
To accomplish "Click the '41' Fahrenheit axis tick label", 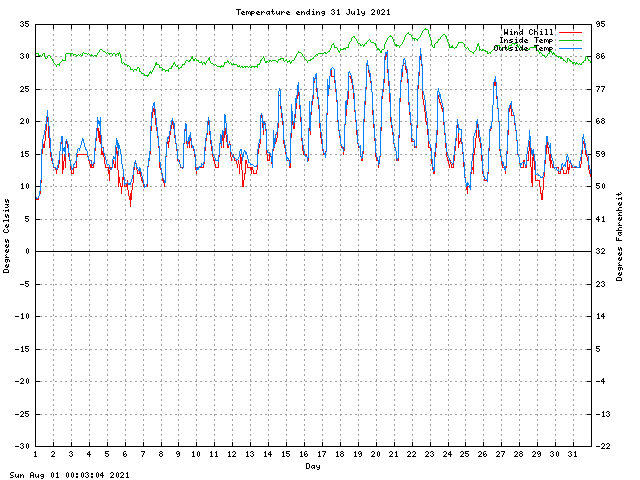I will tap(600, 219).
